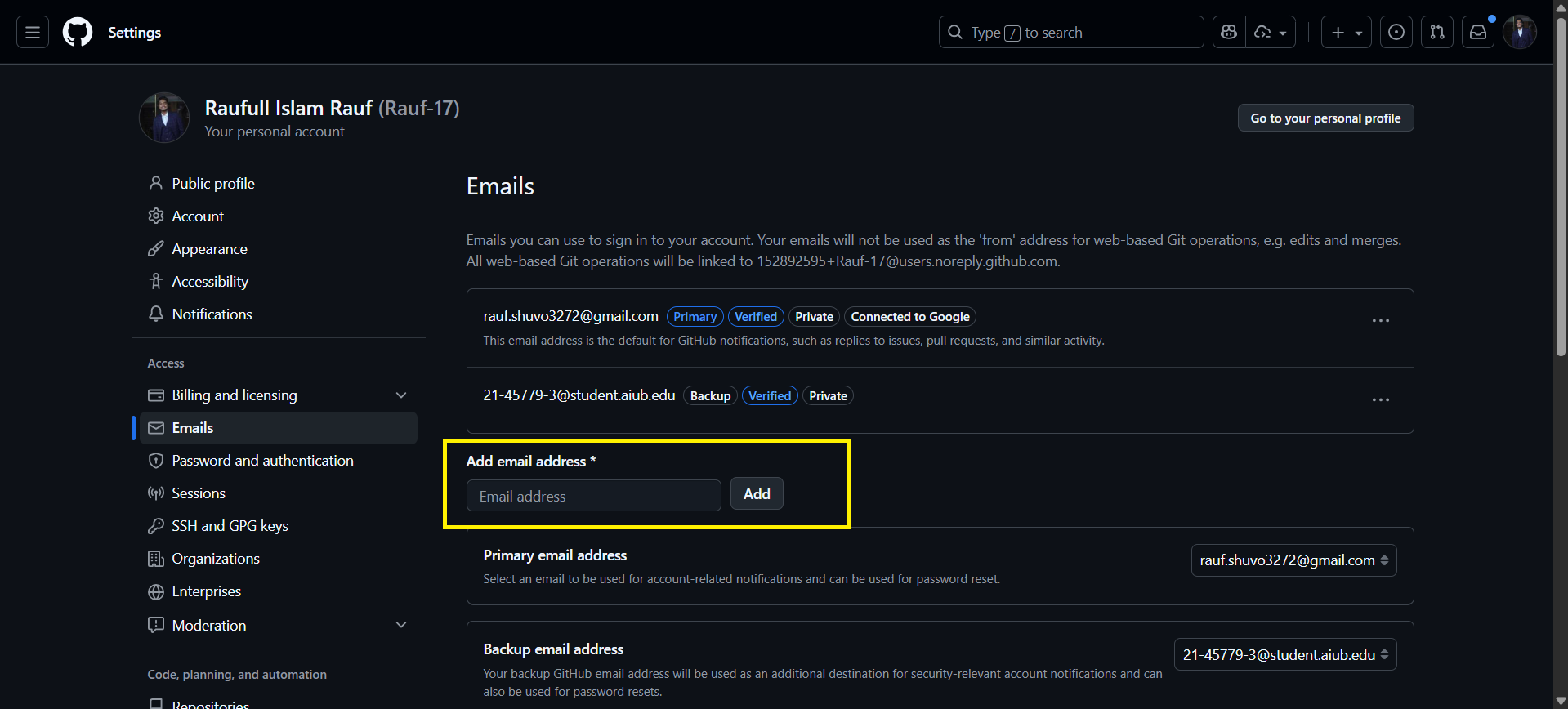Open Primary email address dropdown

[x=1294, y=560]
